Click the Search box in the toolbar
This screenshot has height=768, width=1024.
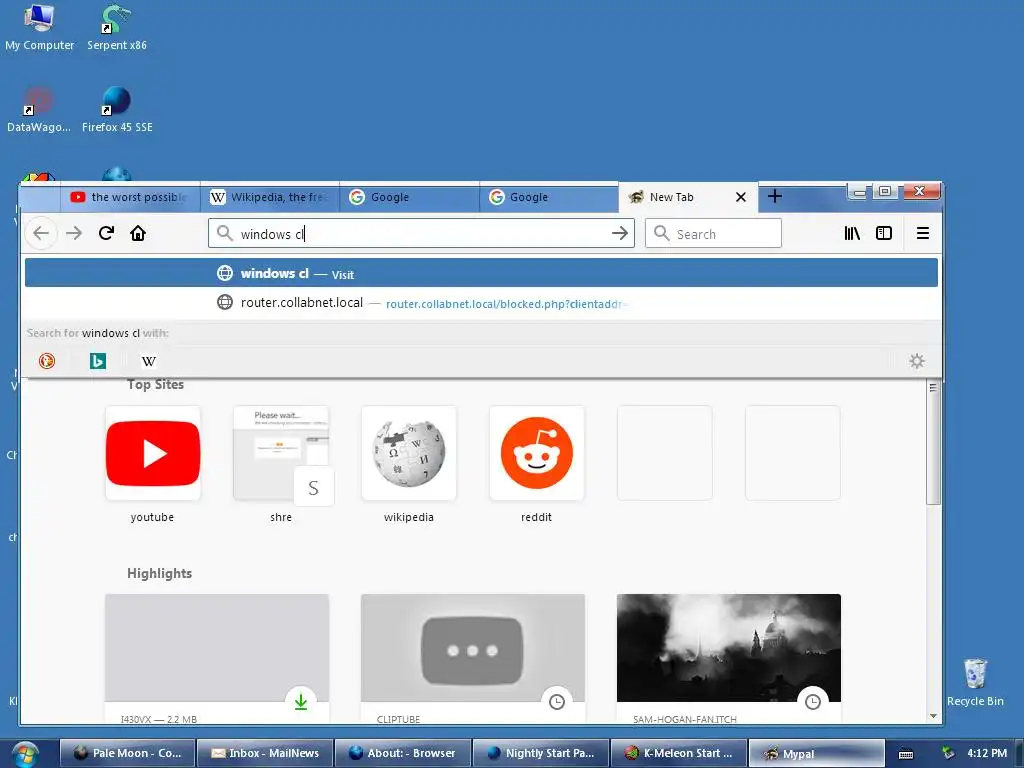713,233
